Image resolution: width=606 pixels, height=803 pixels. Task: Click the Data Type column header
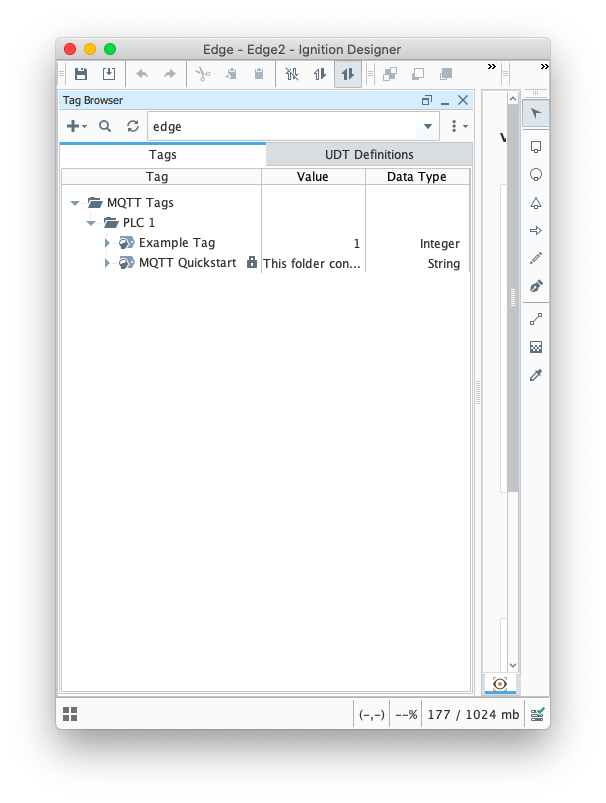click(417, 177)
